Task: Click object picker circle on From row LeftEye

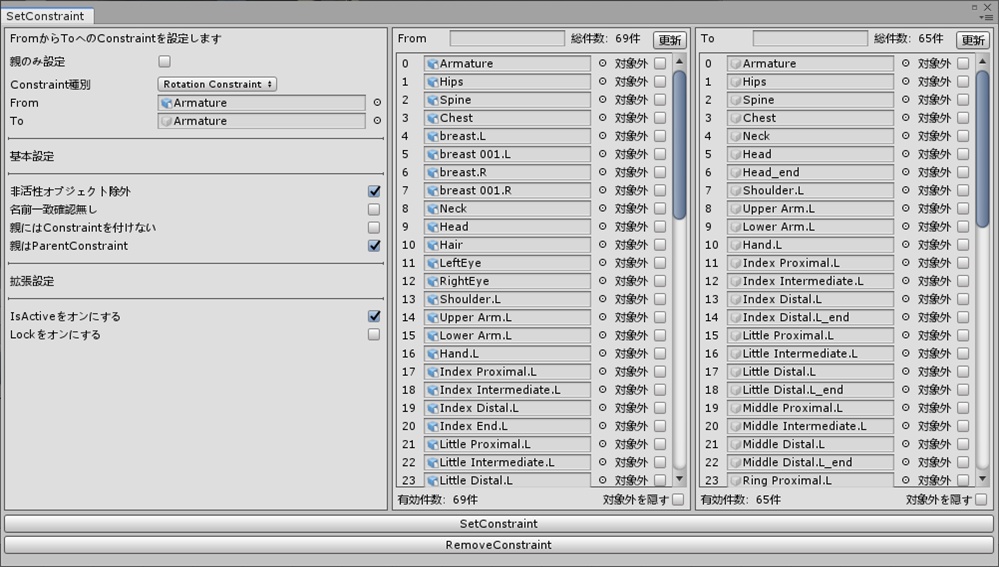Action: point(603,262)
